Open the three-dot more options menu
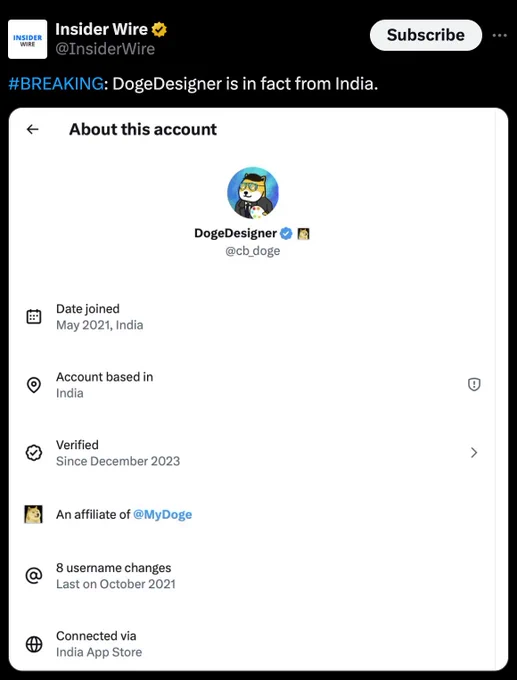517x680 pixels. coord(500,36)
